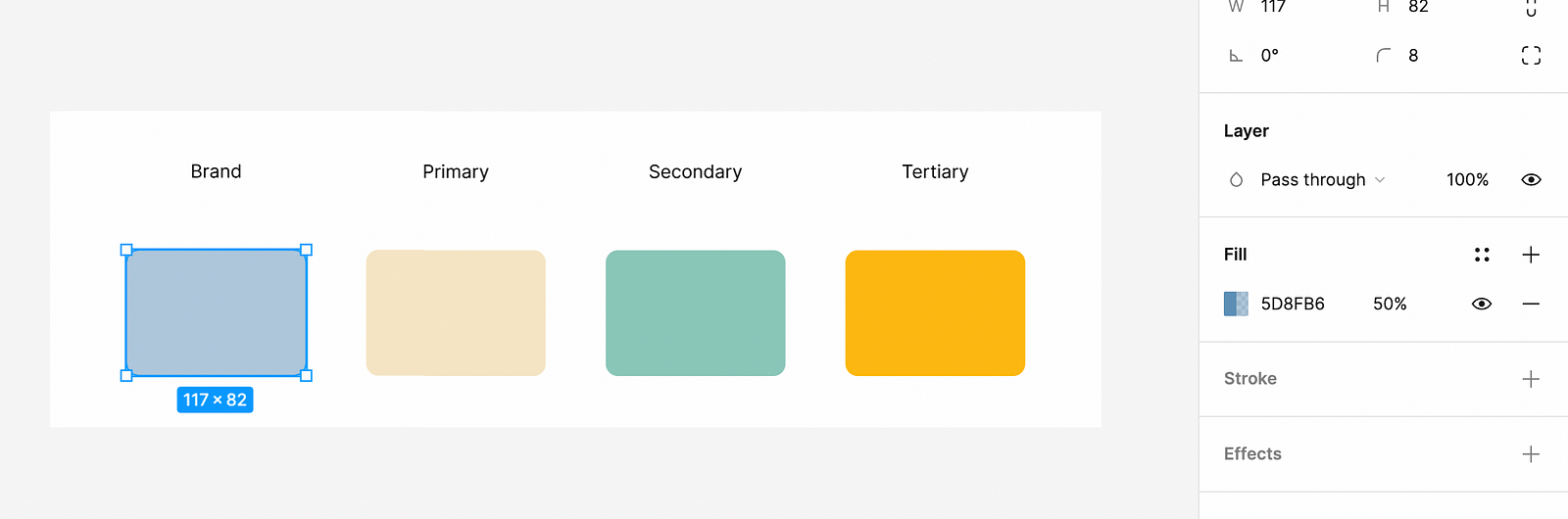Hide the 5D8FB6 fill
Screen dimensions: 1568x519
pyautogui.click(x=1482, y=304)
